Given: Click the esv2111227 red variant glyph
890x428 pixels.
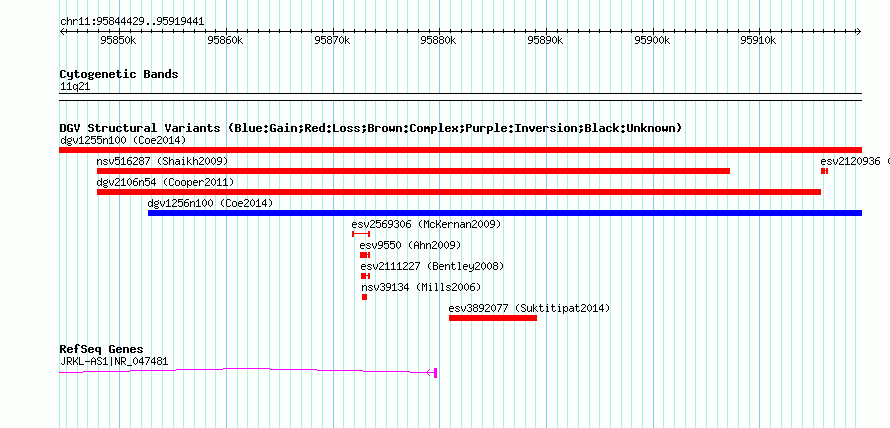Looking at the screenshot, I should pos(366,276).
